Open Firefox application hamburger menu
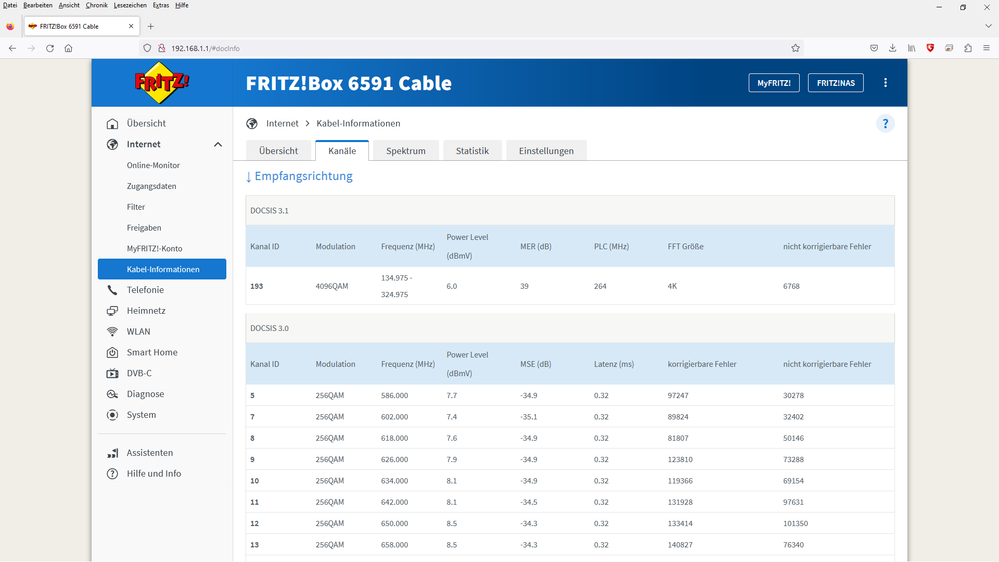Screen dimensions: 999x562 pos(986,48)
